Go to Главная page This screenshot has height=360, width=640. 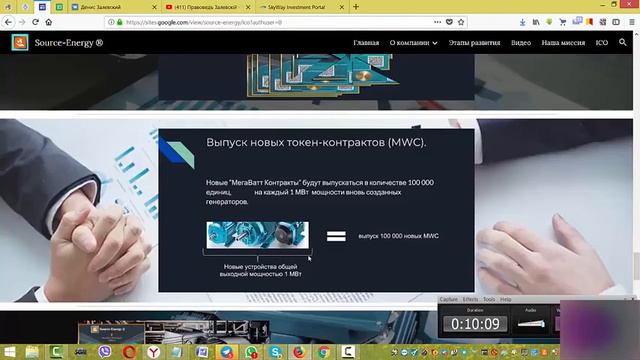[x=366, y=42]
